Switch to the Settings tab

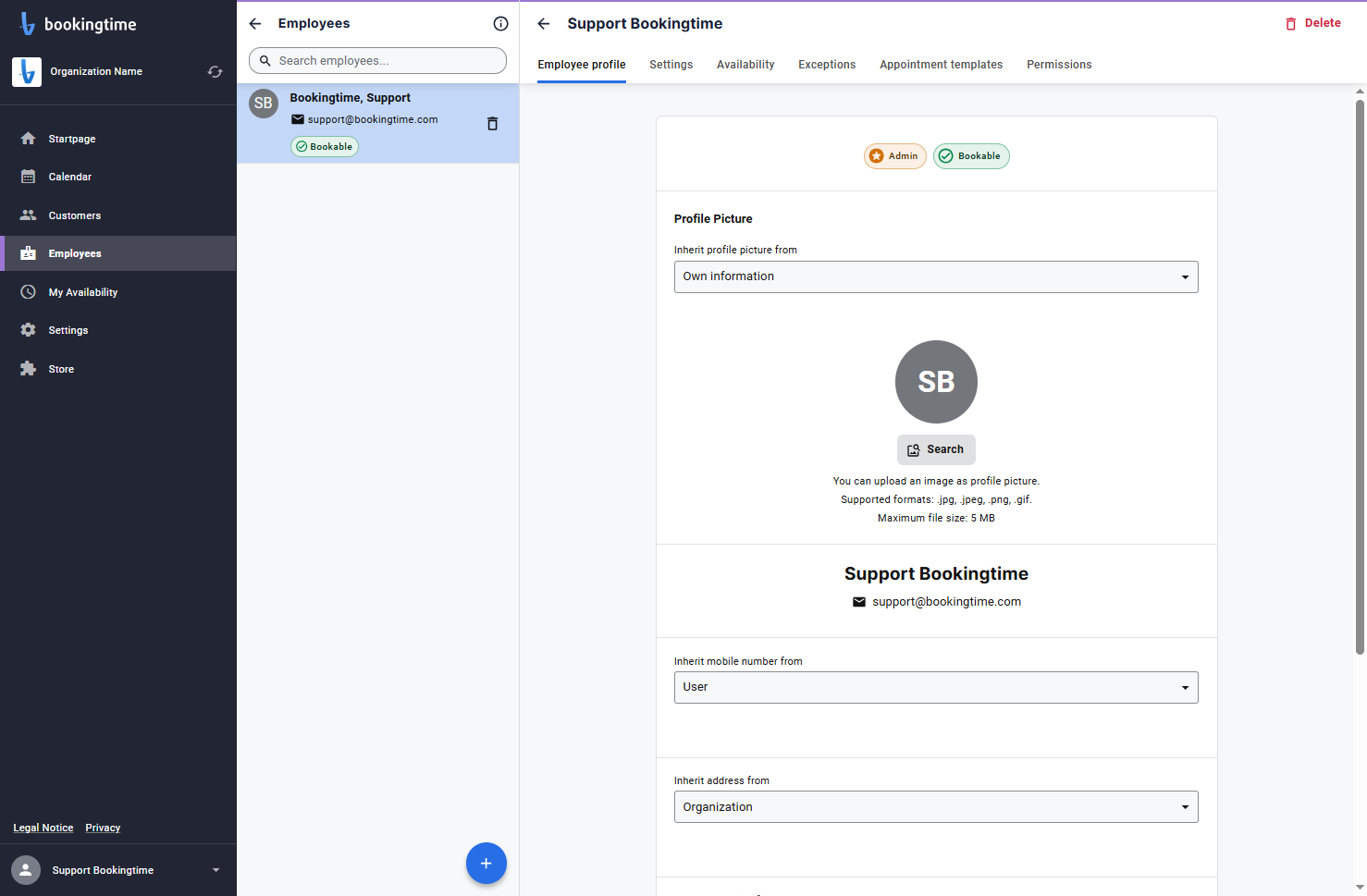[x=671, y=65]
